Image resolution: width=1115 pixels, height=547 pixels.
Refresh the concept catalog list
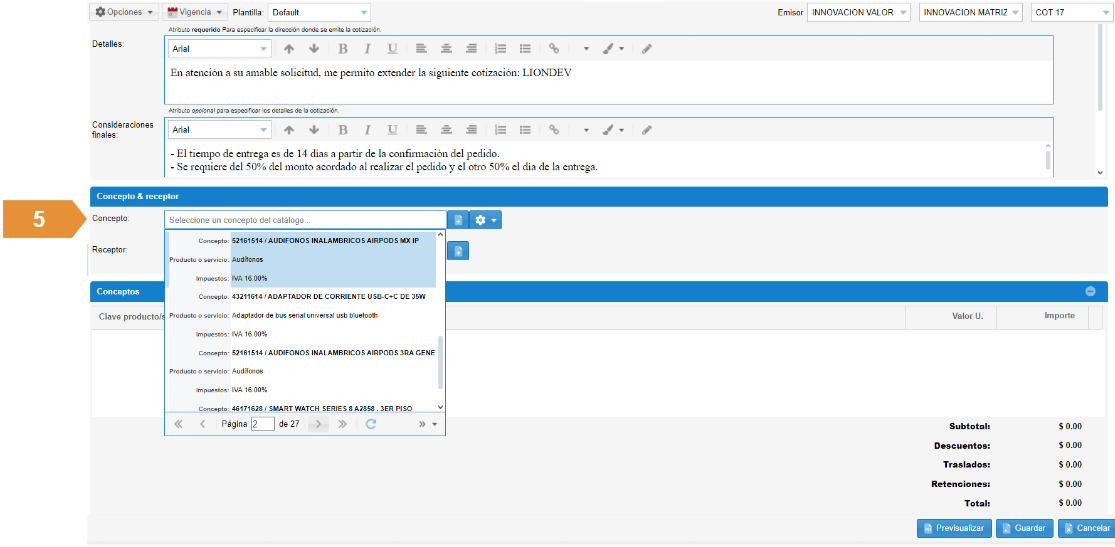click(370, 424)
